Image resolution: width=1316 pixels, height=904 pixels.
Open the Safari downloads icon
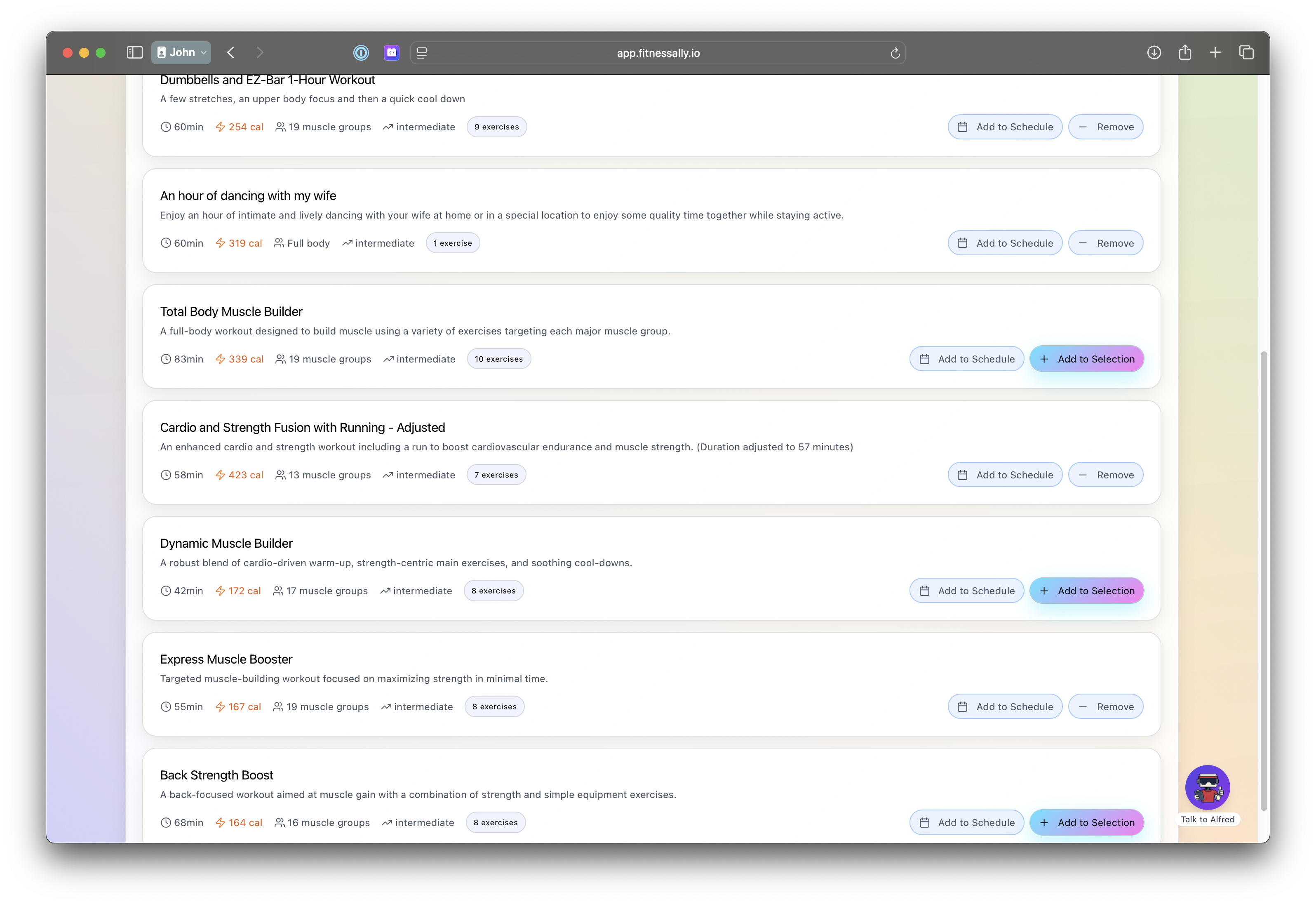coord(1154,53)
